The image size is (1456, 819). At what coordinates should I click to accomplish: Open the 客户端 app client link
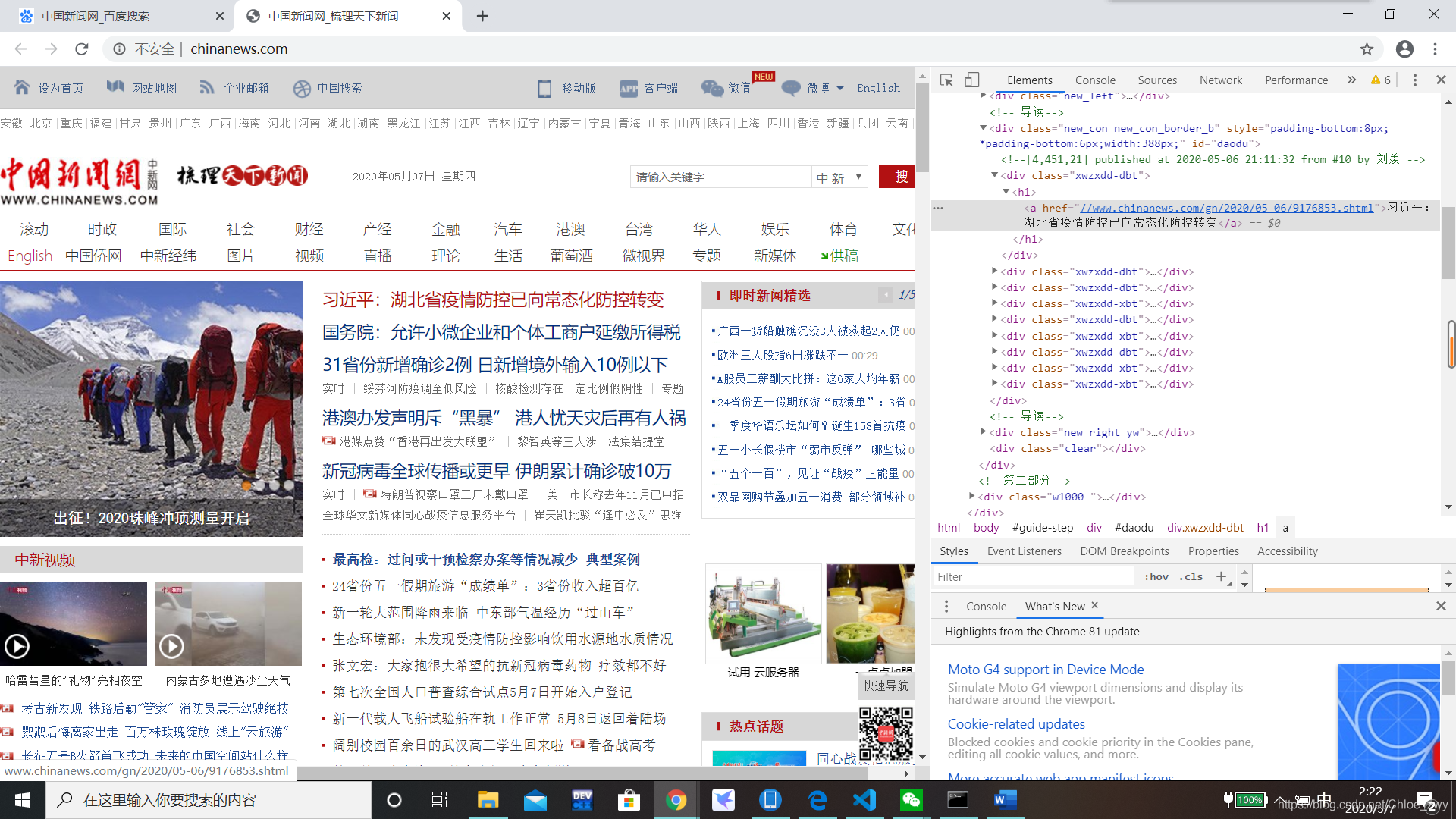[x=649, y=88]
